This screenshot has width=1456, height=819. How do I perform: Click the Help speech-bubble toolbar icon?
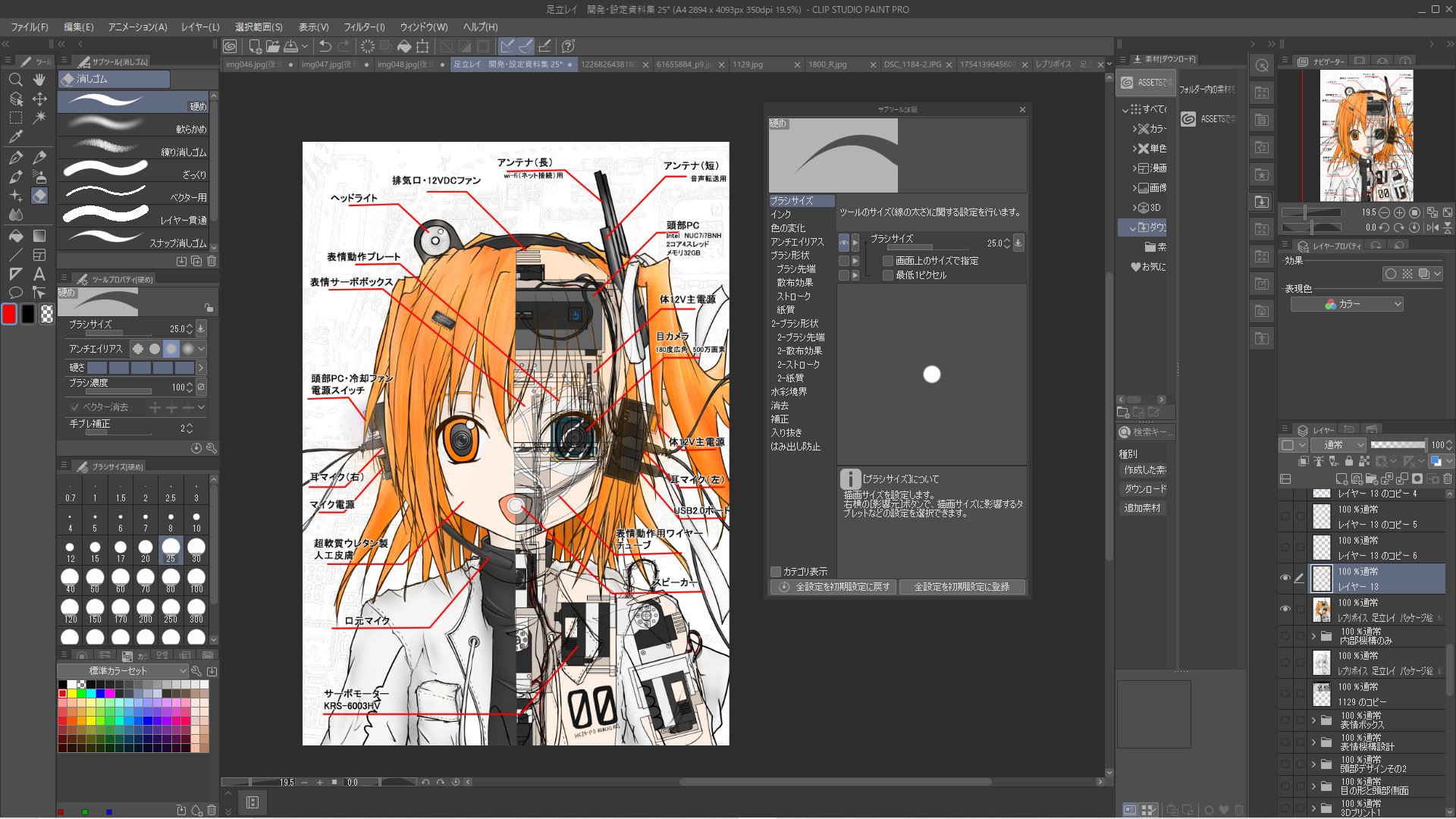(569, 46)
